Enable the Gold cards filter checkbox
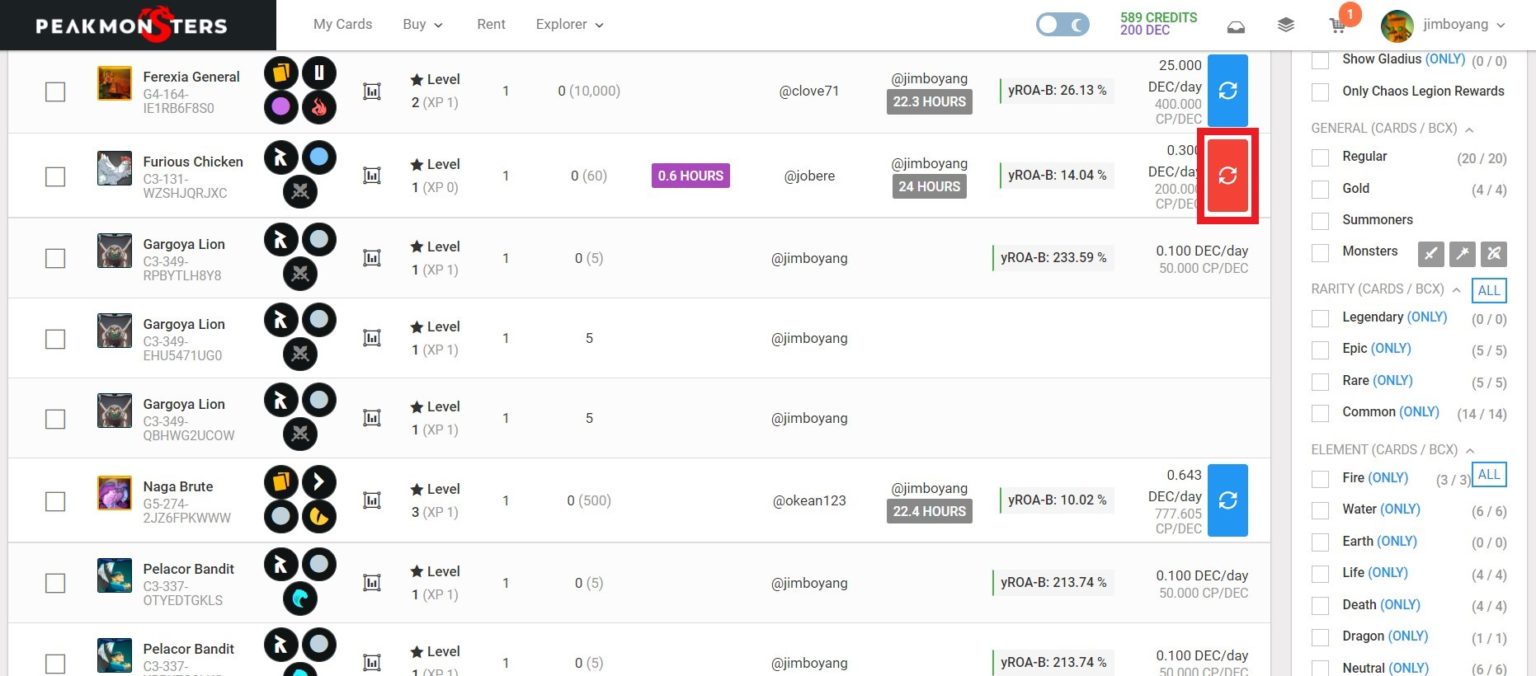This screenshot has height=676, width=1536. click(1320, 189)
